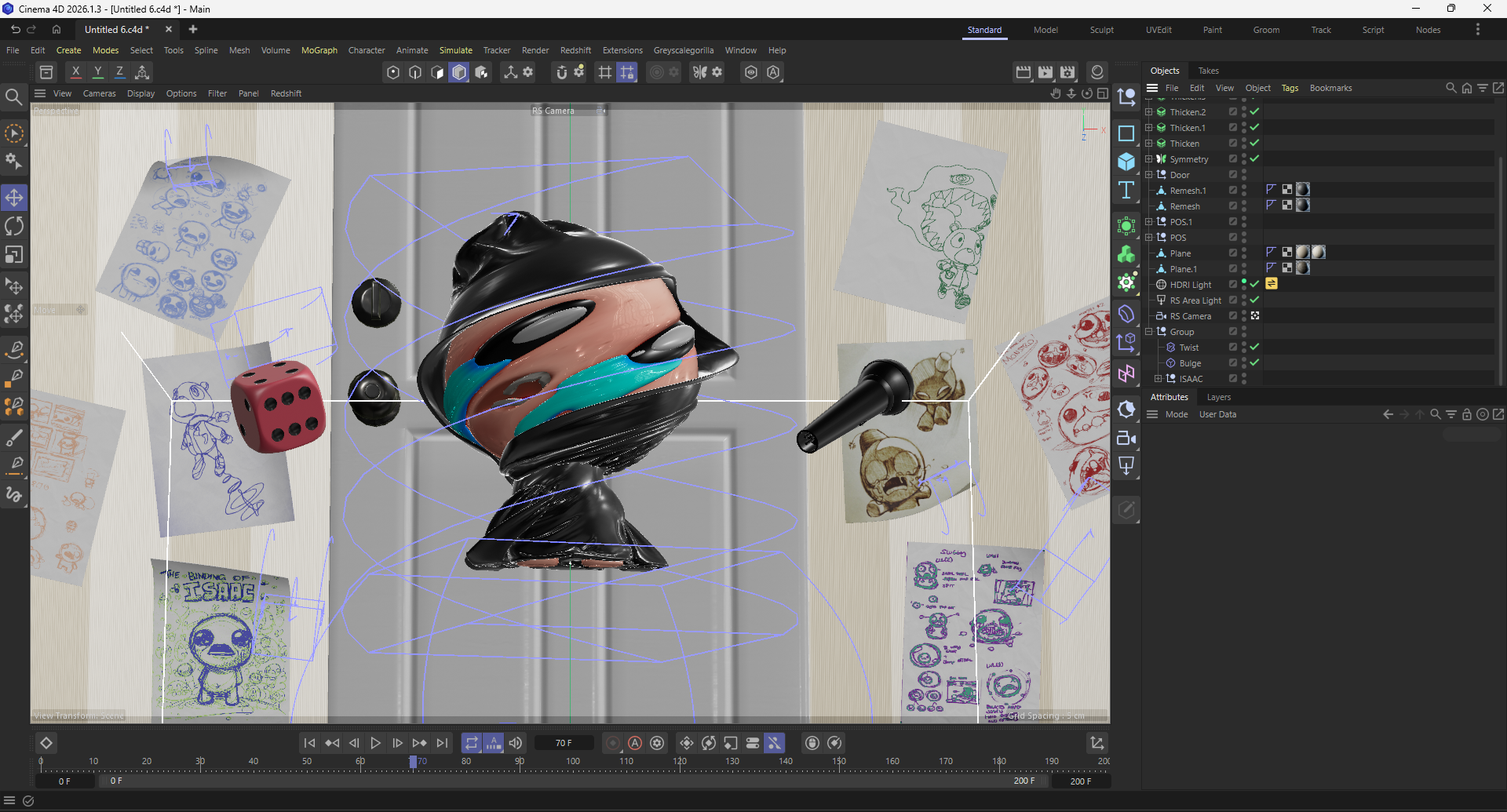Open Objects manager in new window icon

click(x=1498, y=88)
